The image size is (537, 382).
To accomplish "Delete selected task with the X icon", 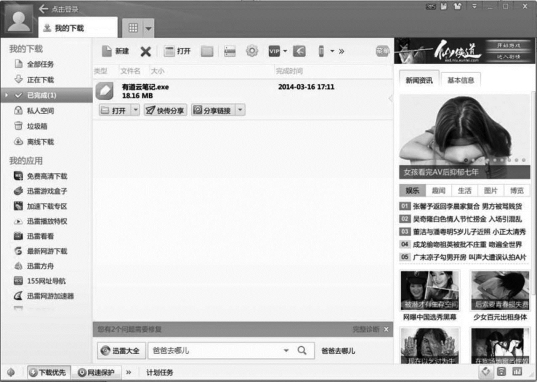I will click(146, 51).
